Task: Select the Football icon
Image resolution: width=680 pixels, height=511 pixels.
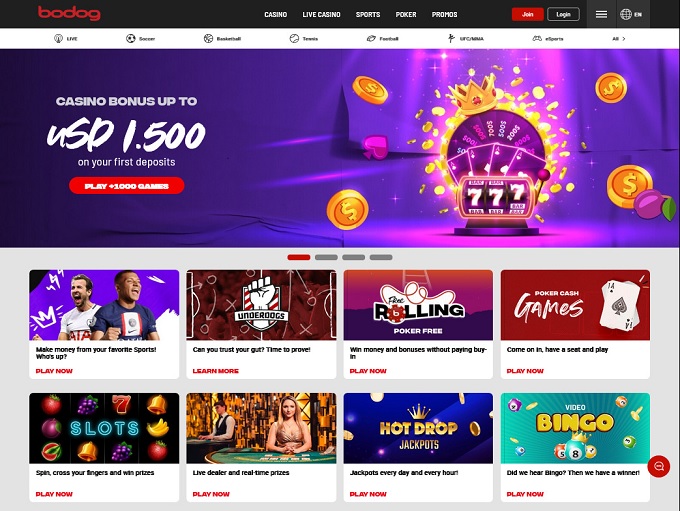Action: [371, 39]
